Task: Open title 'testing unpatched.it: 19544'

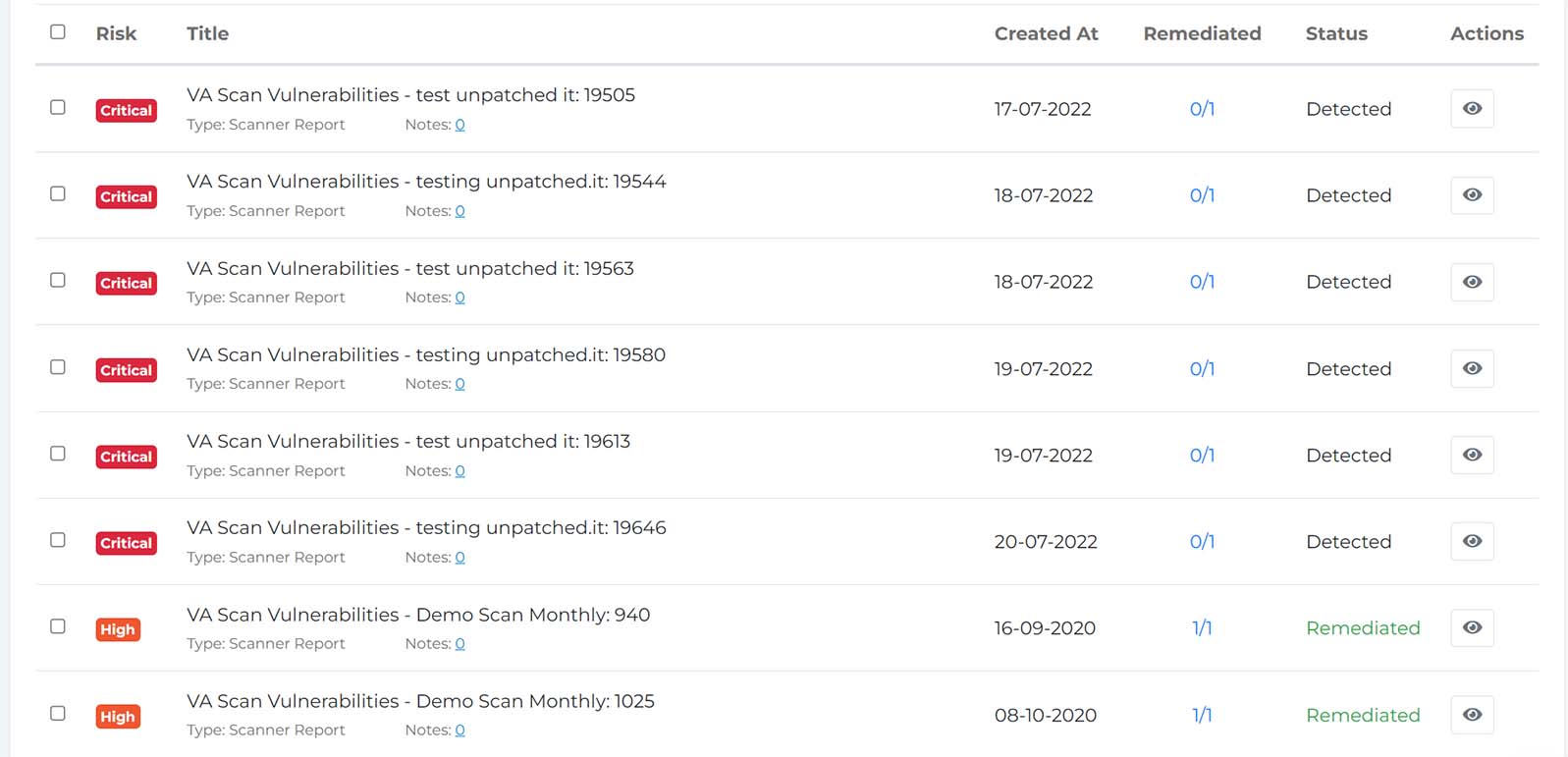Action: pos(426,182)
